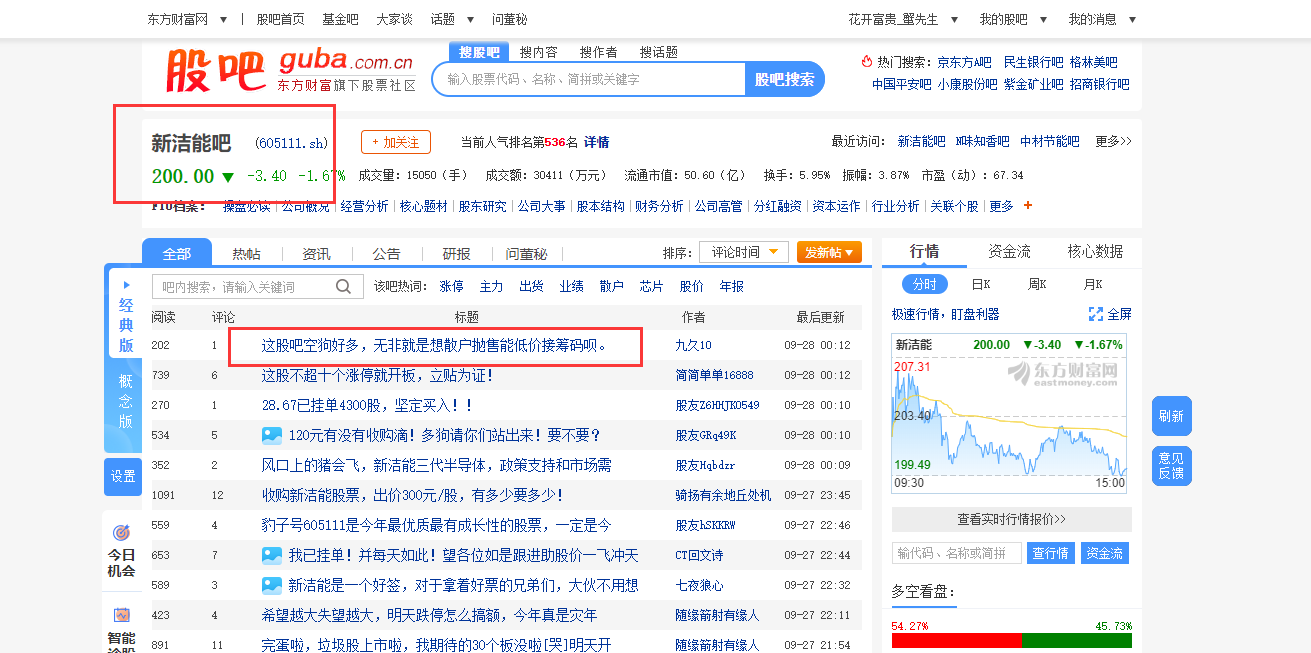Click hot word 芯片
Screen dimensions: 1311x653
click(652, 286)
